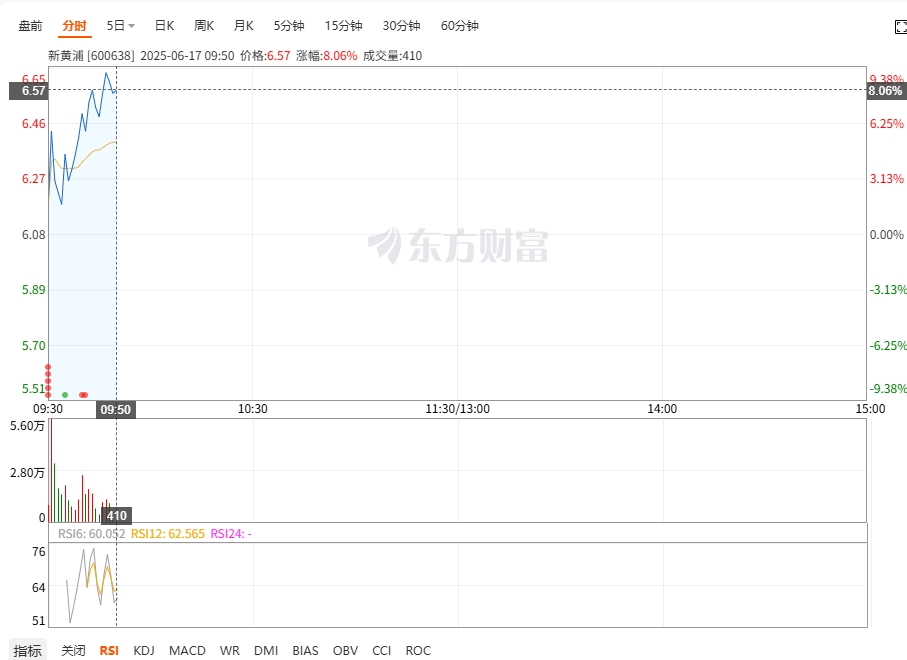Select the DMI indicator
The width and height of the screenshot is (907, 660).
point(266,651)
